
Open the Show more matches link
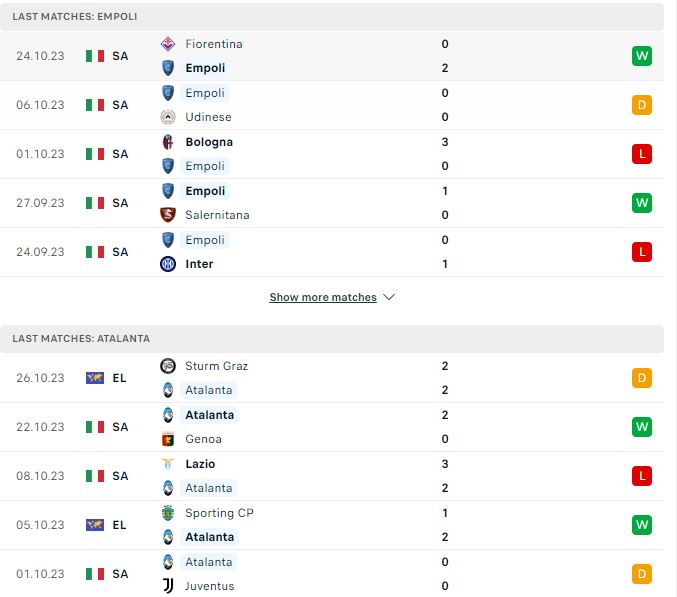click(x=323, y=297)
